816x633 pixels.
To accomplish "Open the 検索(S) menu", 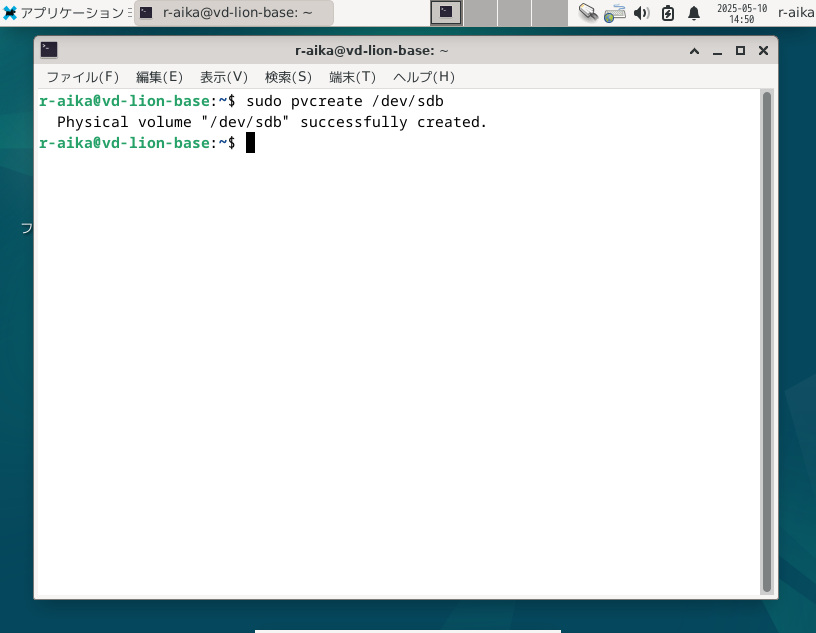I will [x=288, y=77].
